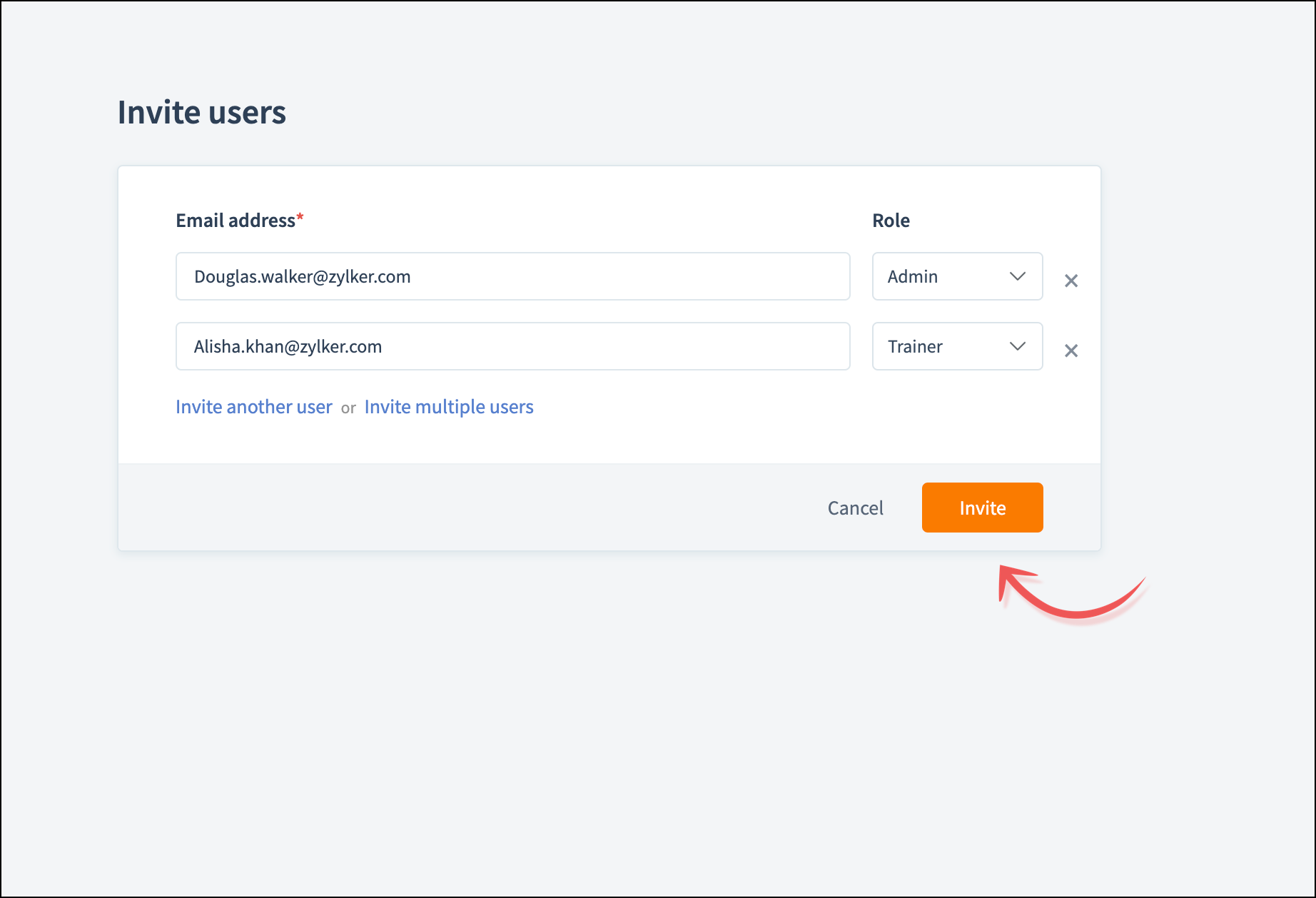Click the chevron arrow beside Admin
The height and width of the screenshot is (898, 1316).
click(1017, 276)
